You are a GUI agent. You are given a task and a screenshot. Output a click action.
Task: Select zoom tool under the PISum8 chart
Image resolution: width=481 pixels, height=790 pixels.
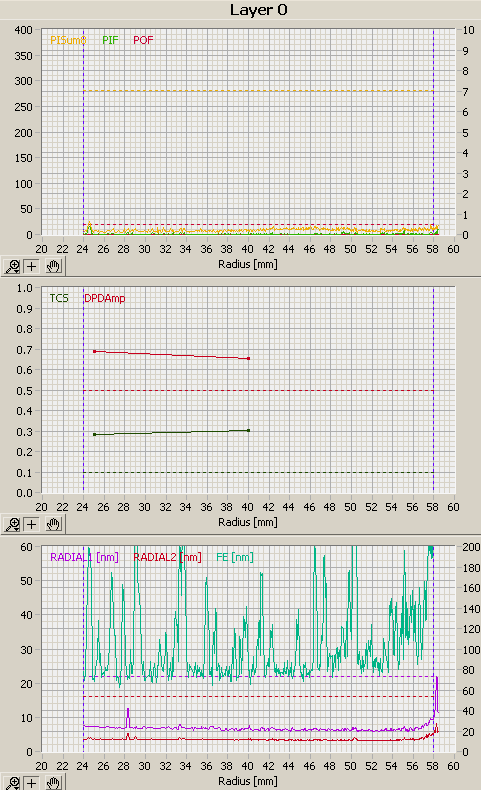[x=12, y=266]
